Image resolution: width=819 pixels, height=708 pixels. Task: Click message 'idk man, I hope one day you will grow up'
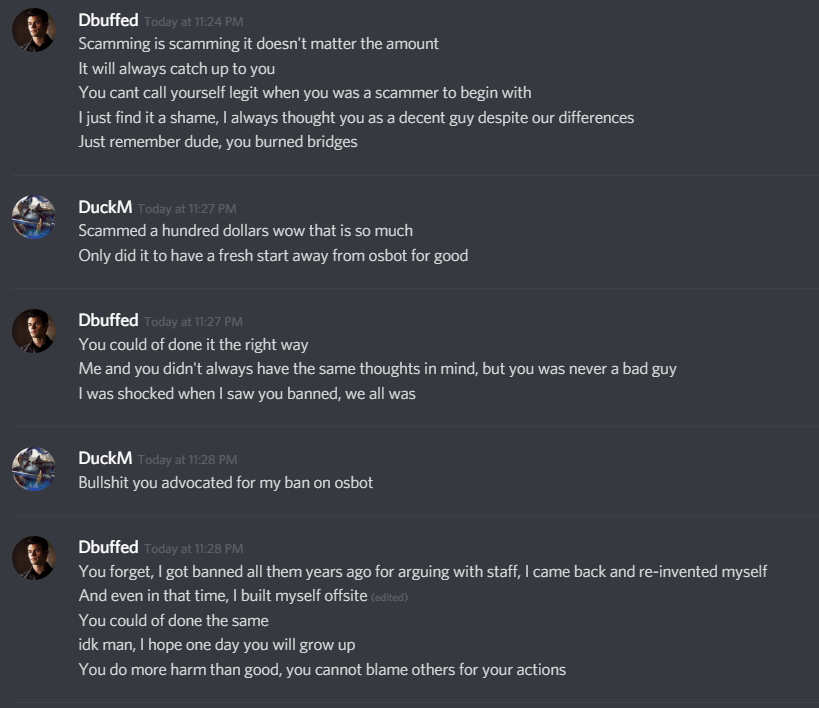pos(217,645)
